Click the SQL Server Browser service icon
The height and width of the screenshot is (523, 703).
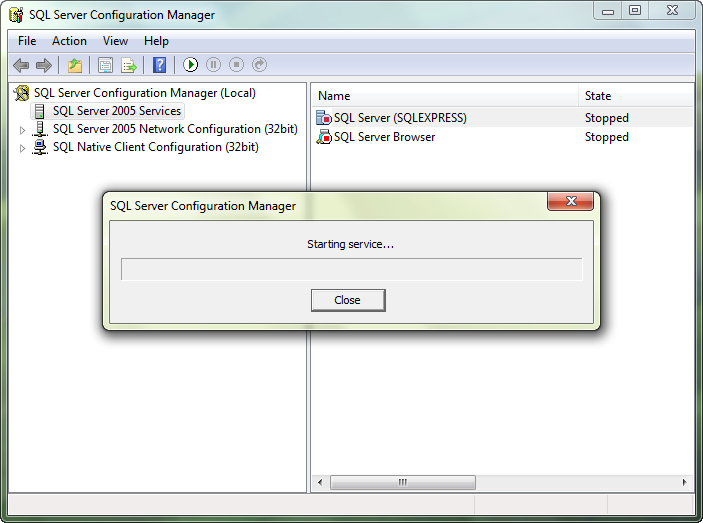tap(324, 137)
